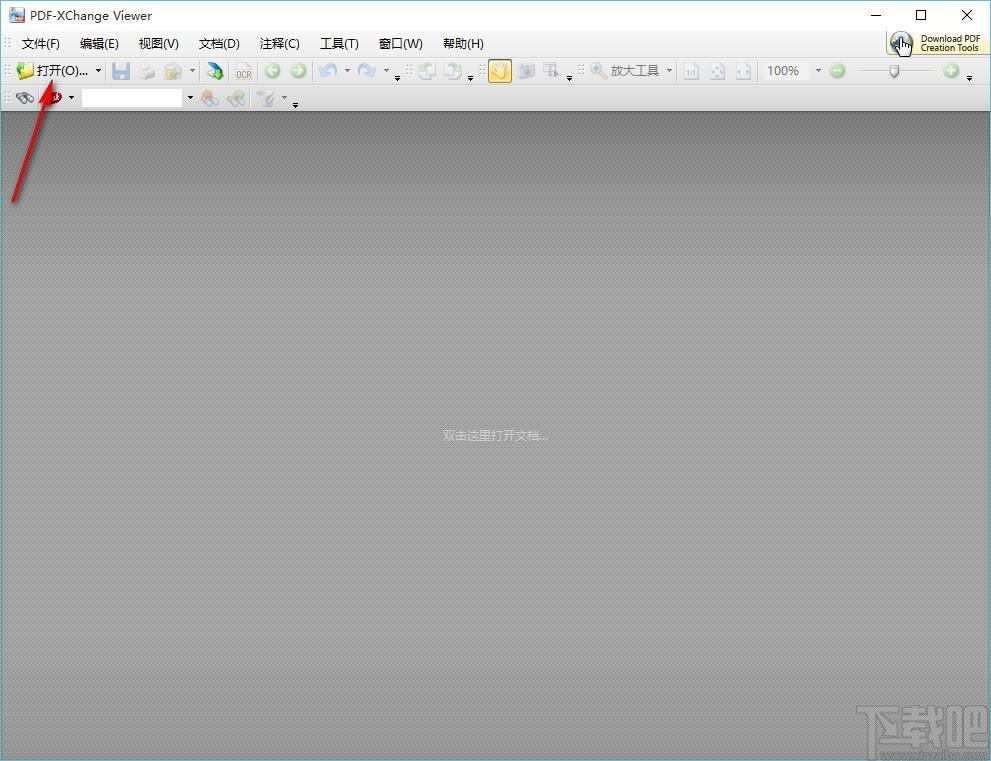991x761 pixels.
Task: Click the Find Next binoculars icon
Action: [236, 98]
